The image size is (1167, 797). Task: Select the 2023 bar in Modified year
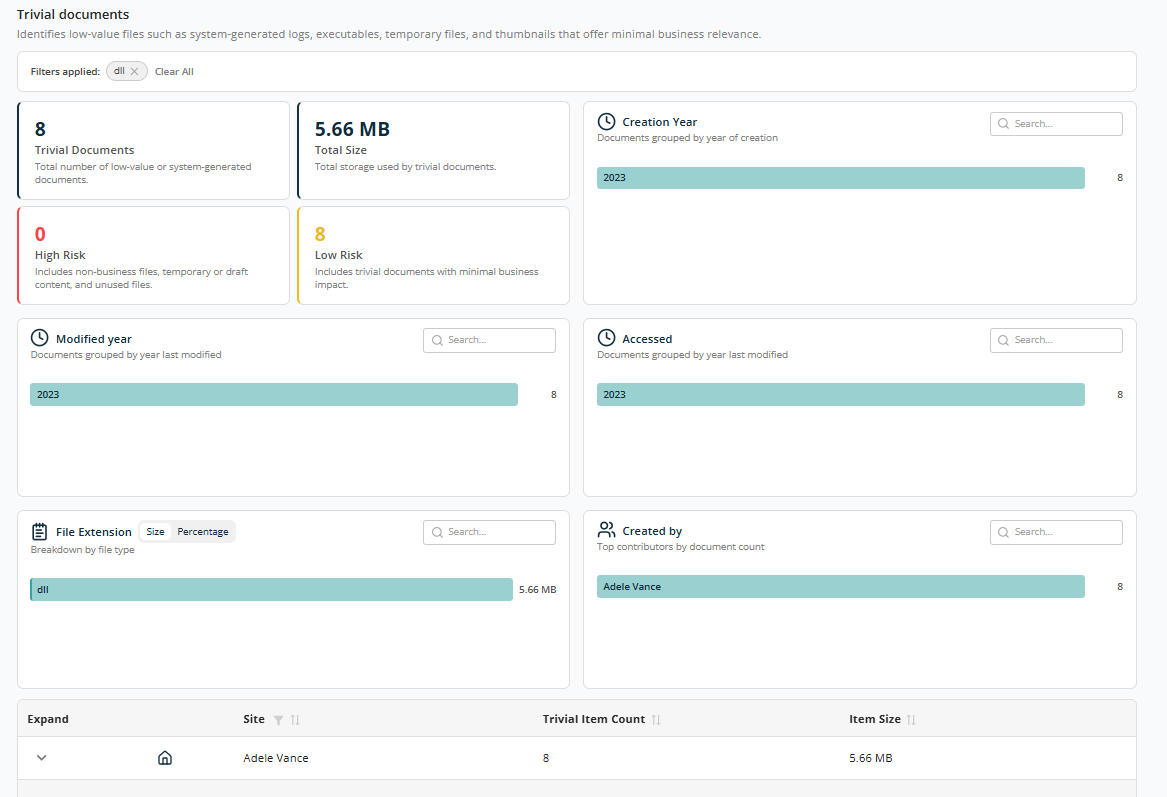coord(274,394)
